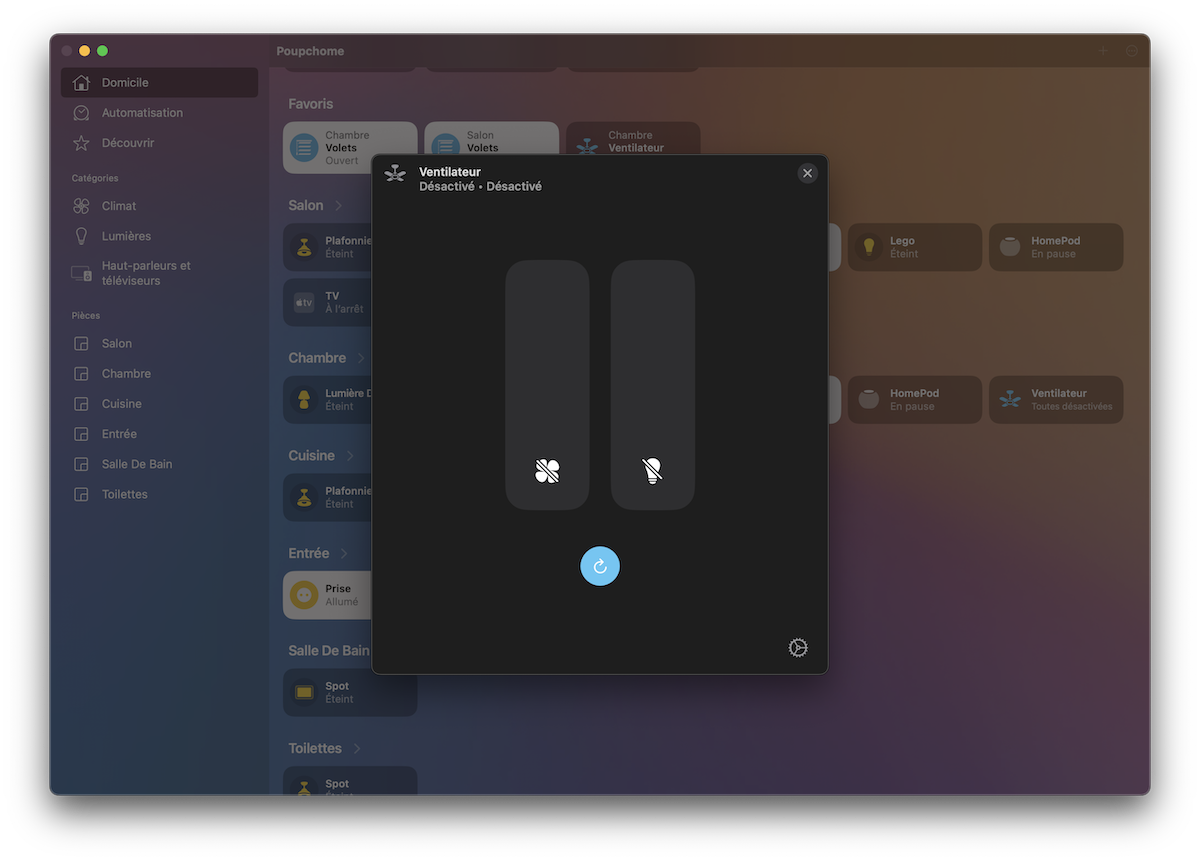The image size is (1200, 861).
Task: Open the Climat category
Action: [159, 206]
